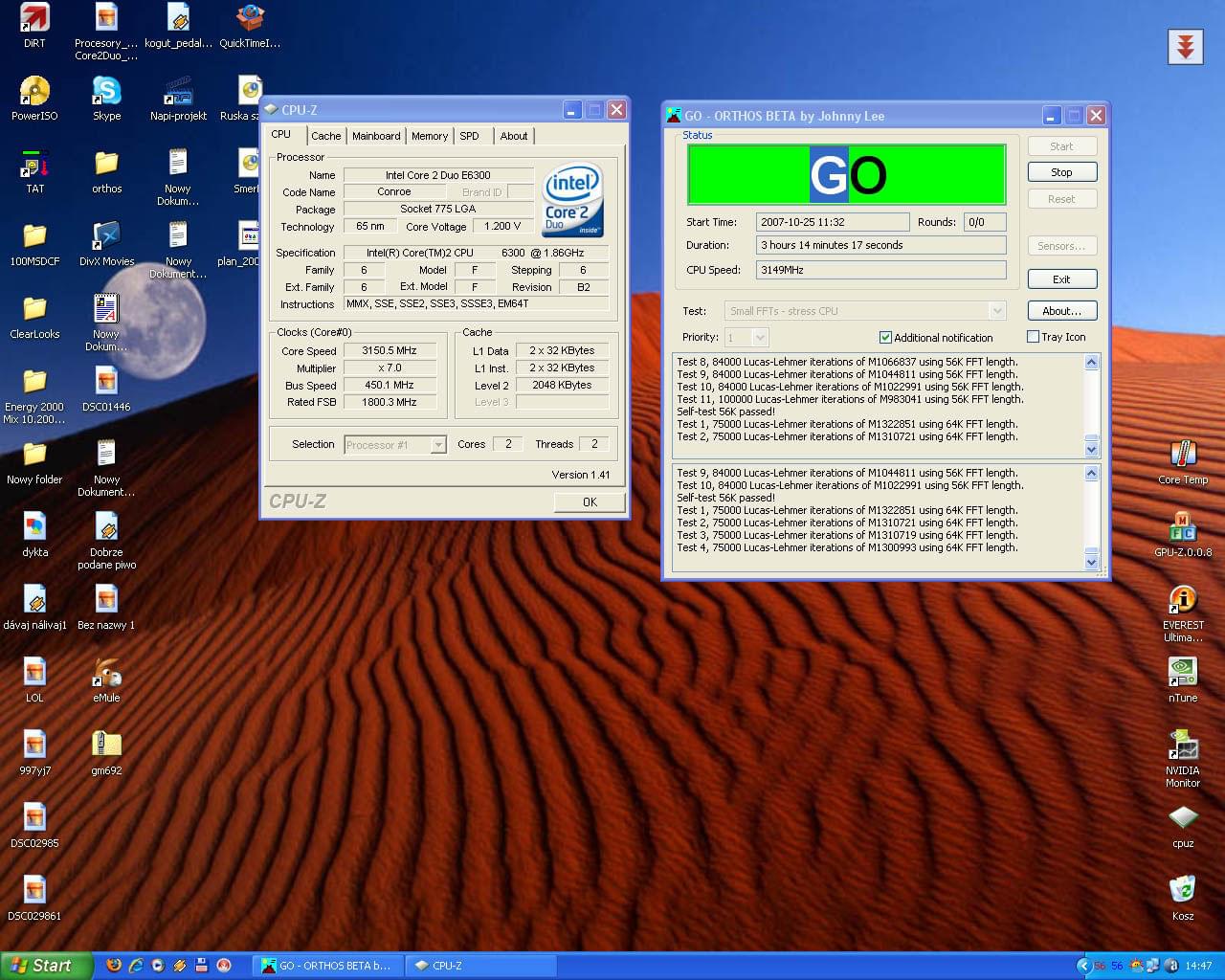Select the ORTHOS BETA taskbar button
Screen dimensions: 1225x980
pos(328,966)
